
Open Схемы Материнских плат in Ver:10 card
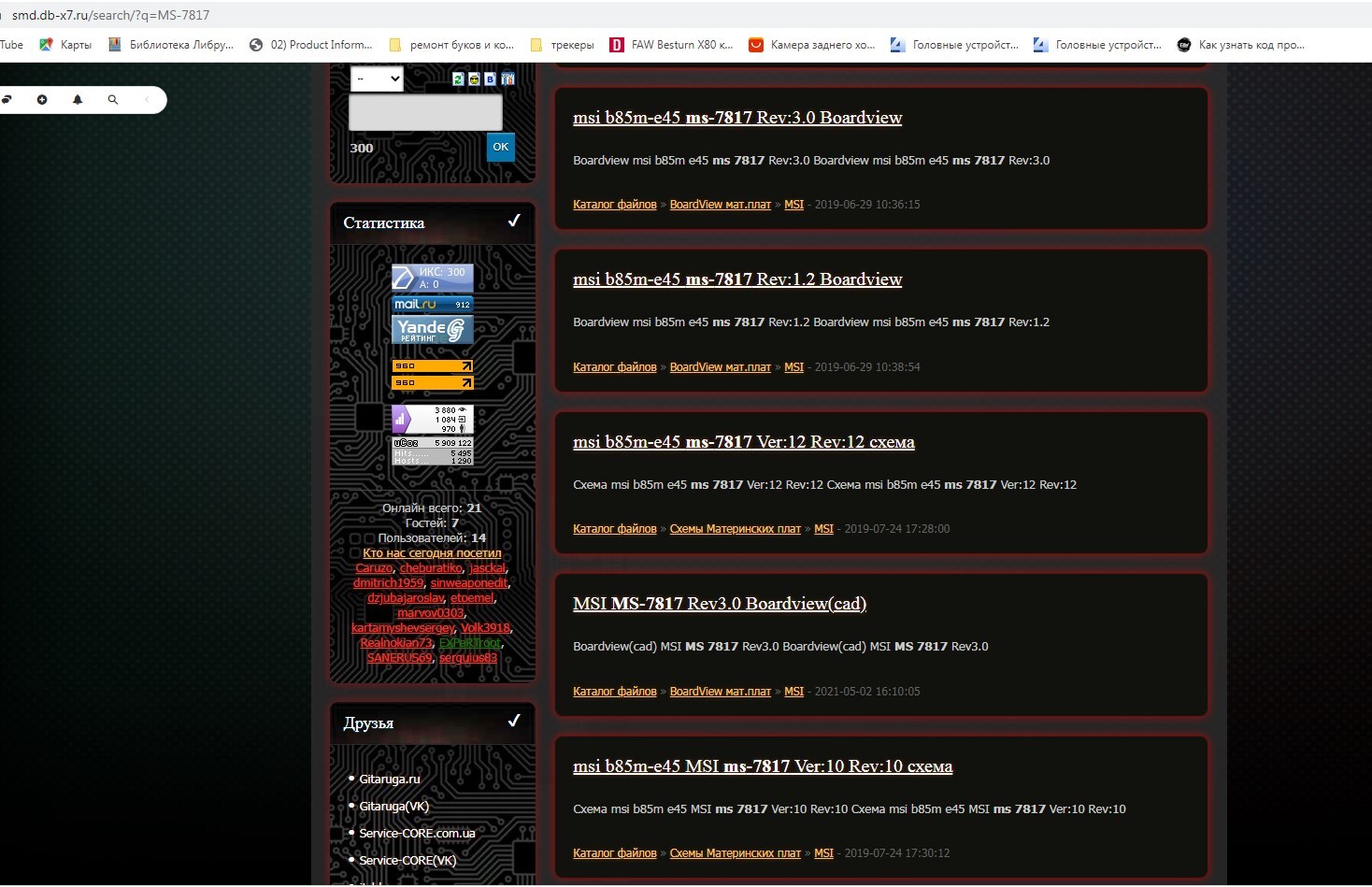pyautogui.click(x=736, y=853)
